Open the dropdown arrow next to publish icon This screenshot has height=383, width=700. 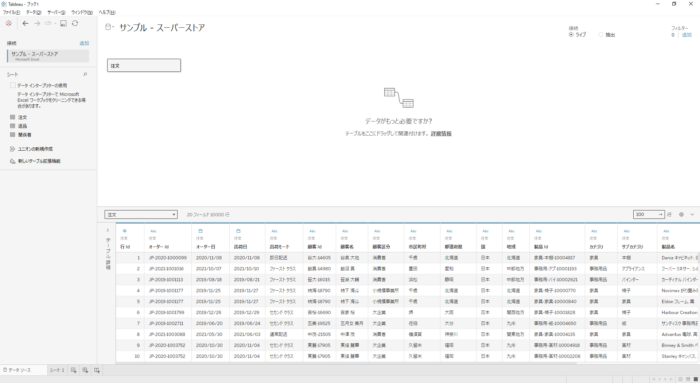55,23
